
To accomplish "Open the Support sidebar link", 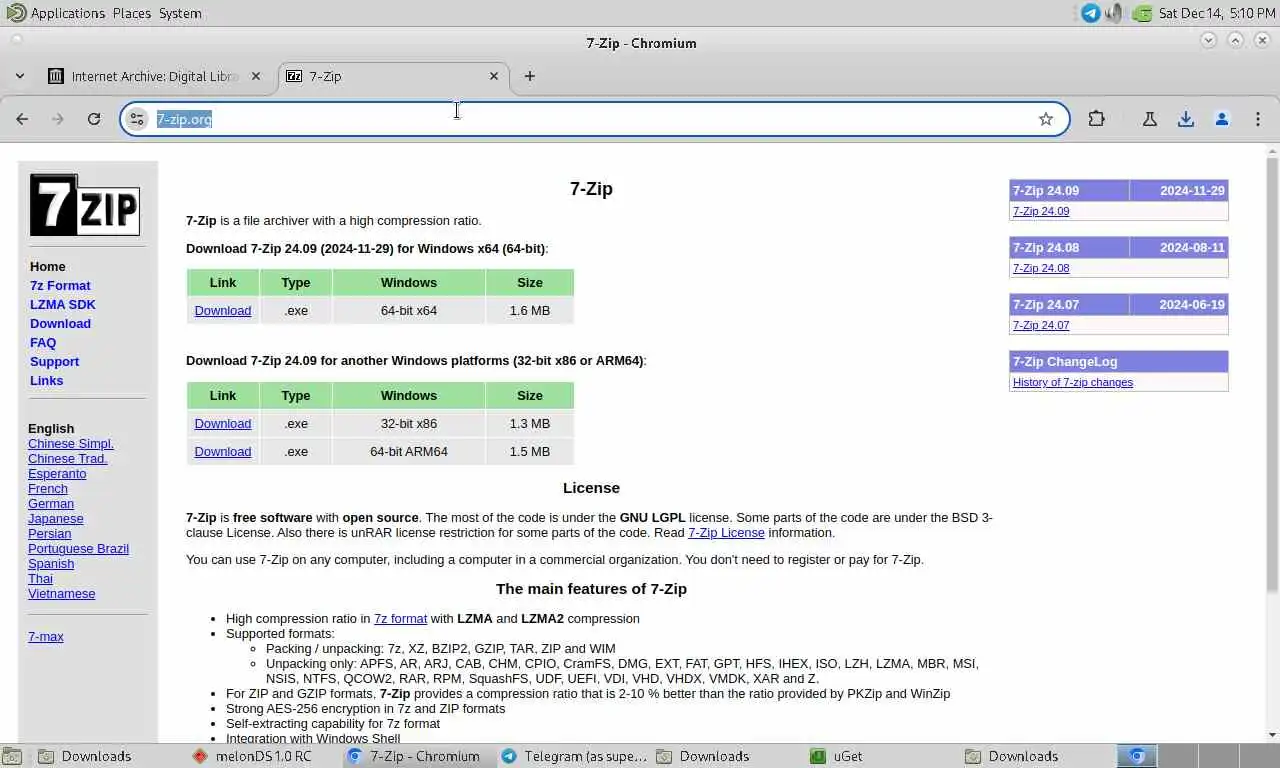I will coord(54,362).
